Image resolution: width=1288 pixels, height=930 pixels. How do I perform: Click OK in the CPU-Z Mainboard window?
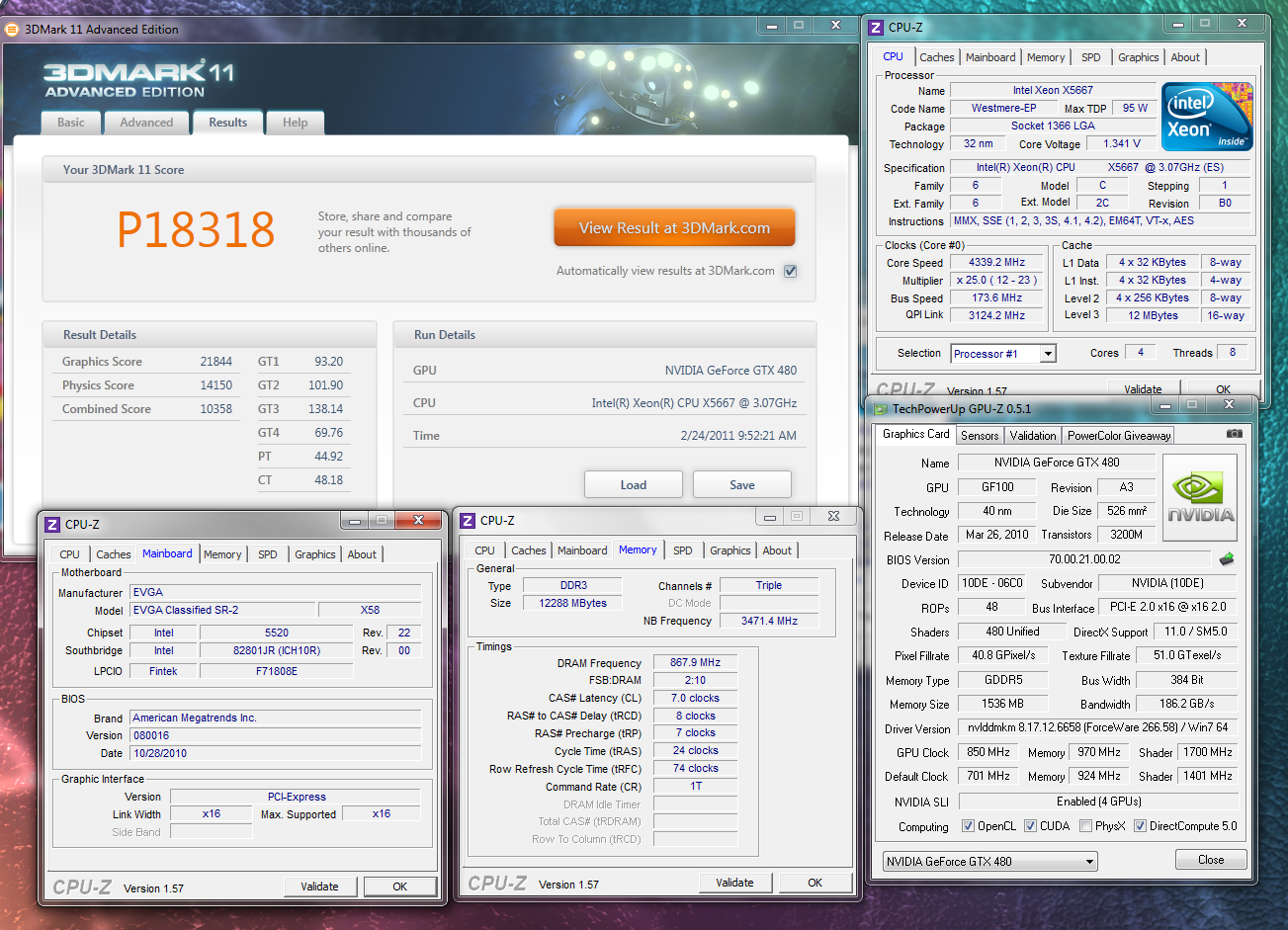click(x=400, y=887)
